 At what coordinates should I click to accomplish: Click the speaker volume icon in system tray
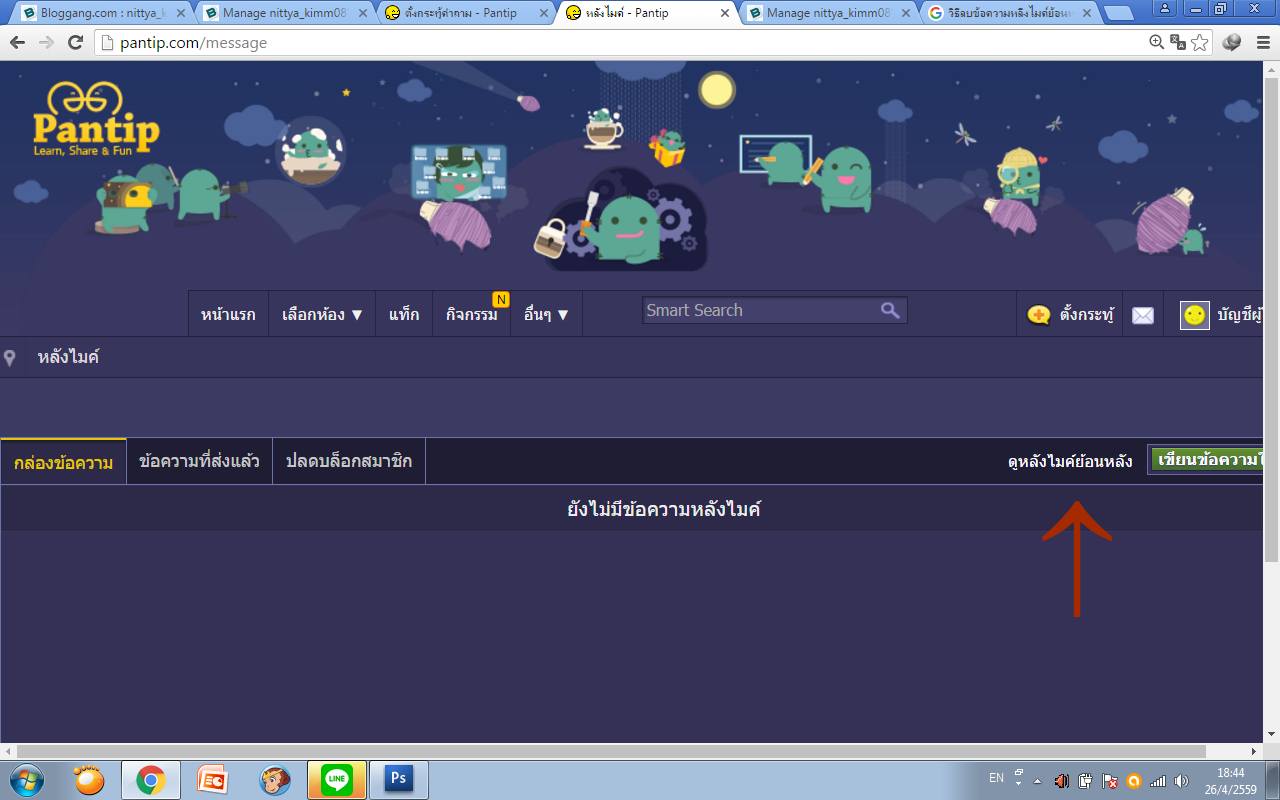(1181, 781)
